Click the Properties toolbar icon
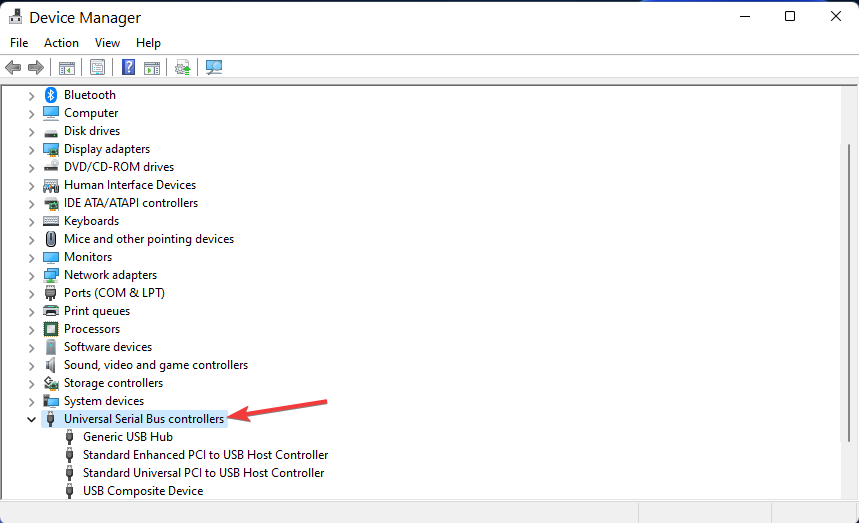The height and width of the screenshot is (523, 859). [x=97, y=67]
